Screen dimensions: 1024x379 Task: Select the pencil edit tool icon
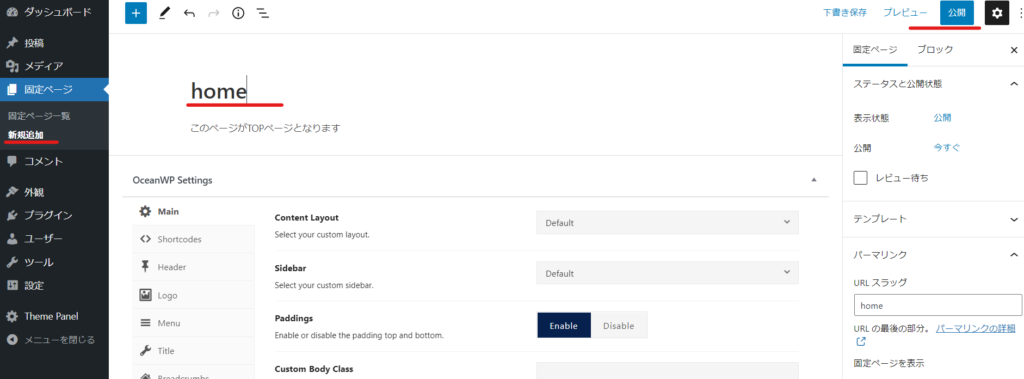click(x=164, y=13)
